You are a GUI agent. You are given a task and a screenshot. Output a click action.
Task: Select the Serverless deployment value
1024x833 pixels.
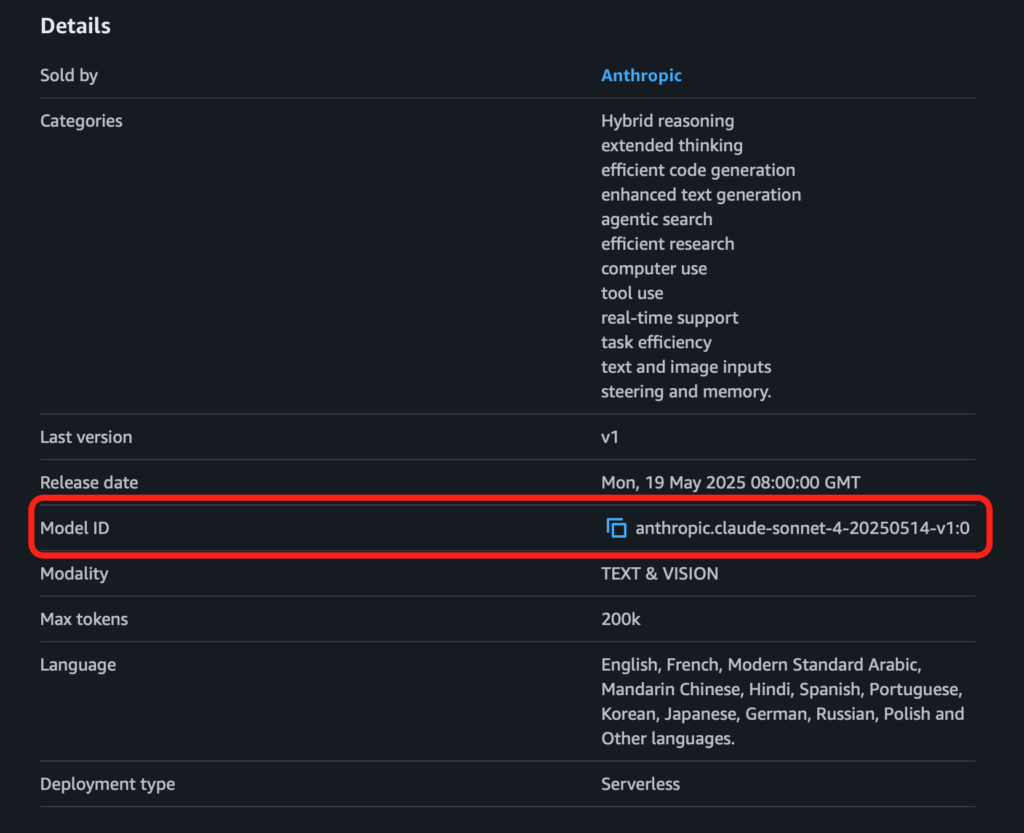pos(640,783)
